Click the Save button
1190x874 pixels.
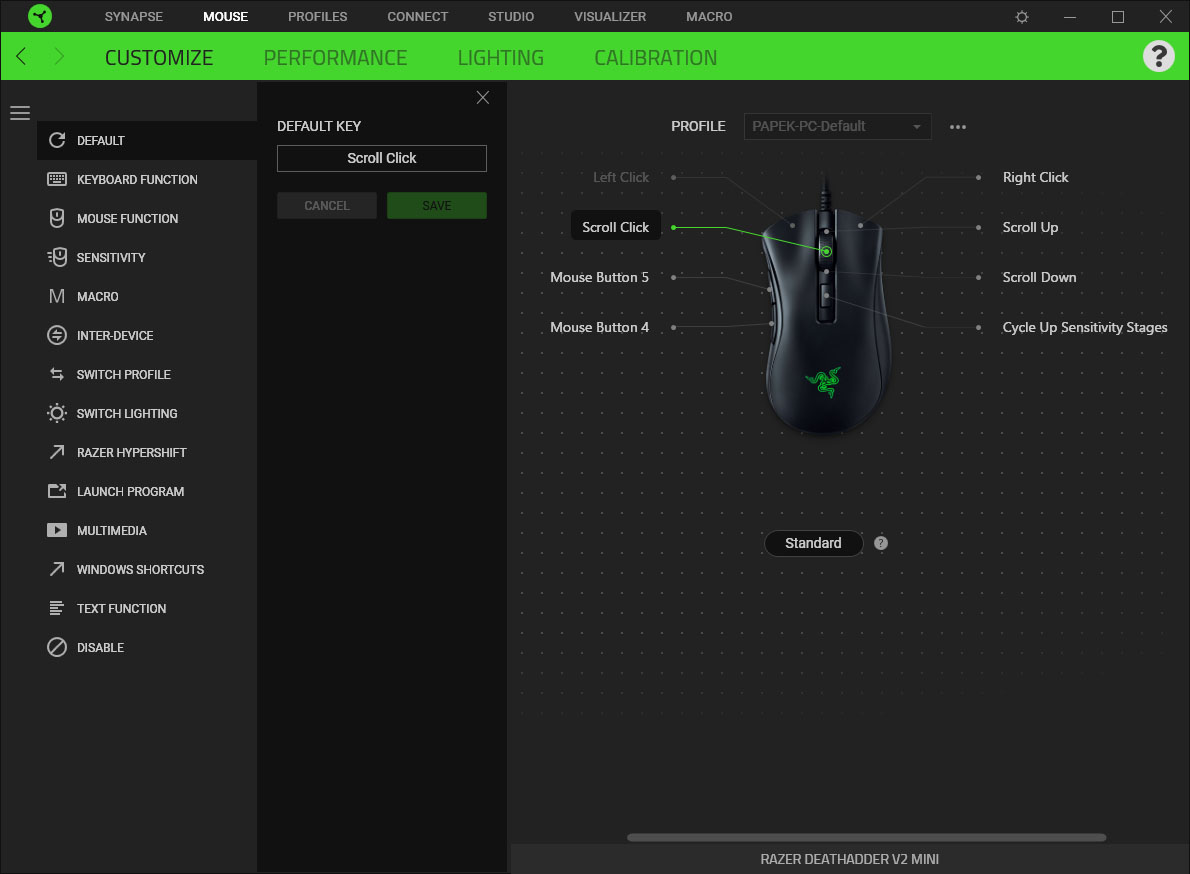436,206
